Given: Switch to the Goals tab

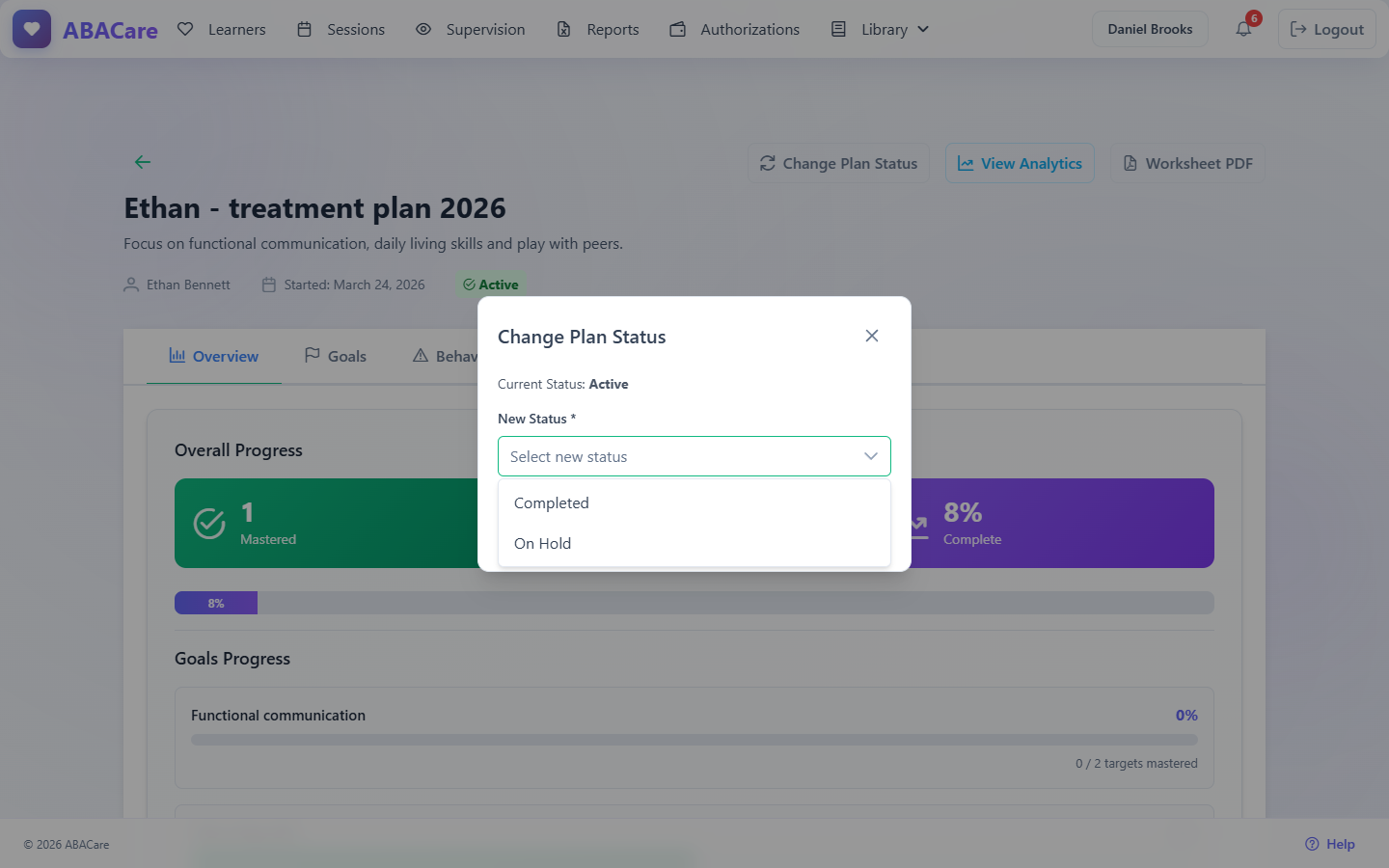Looking at the screenshot, I should pos(336,356).
